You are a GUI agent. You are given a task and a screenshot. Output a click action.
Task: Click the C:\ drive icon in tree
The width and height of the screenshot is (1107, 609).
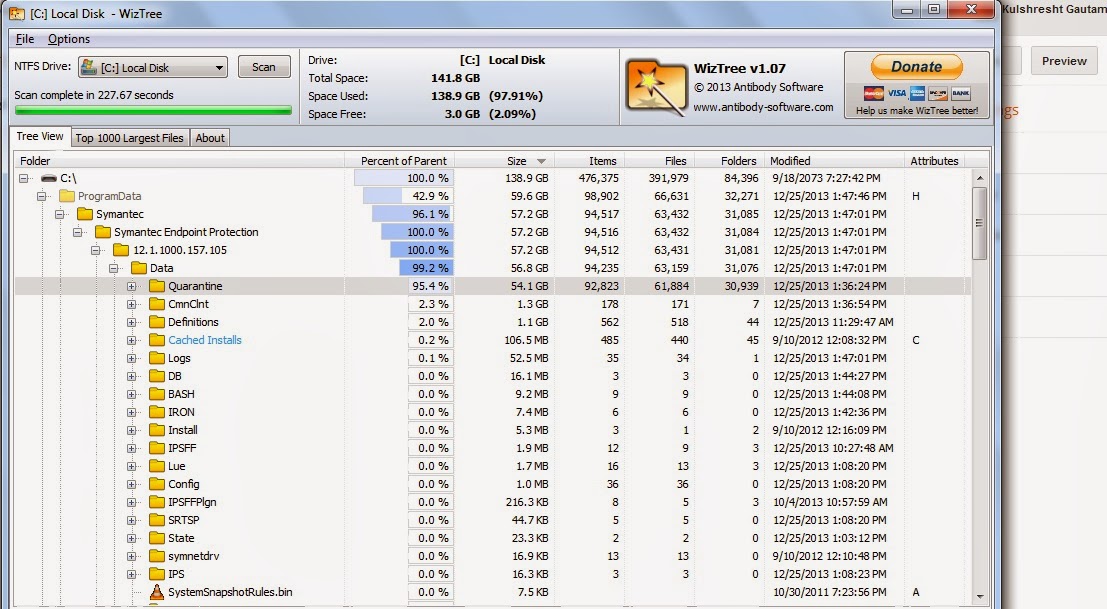[x=49, y=179]
